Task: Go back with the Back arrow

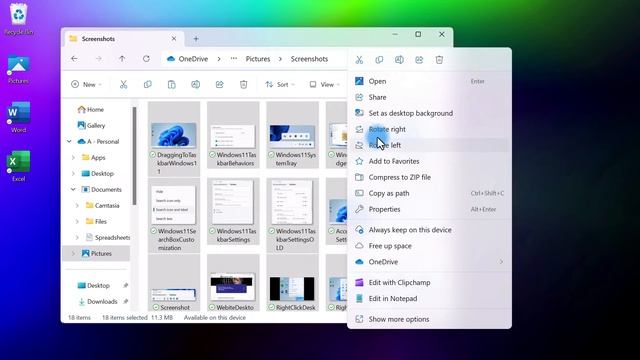Action: pos(74,59)
